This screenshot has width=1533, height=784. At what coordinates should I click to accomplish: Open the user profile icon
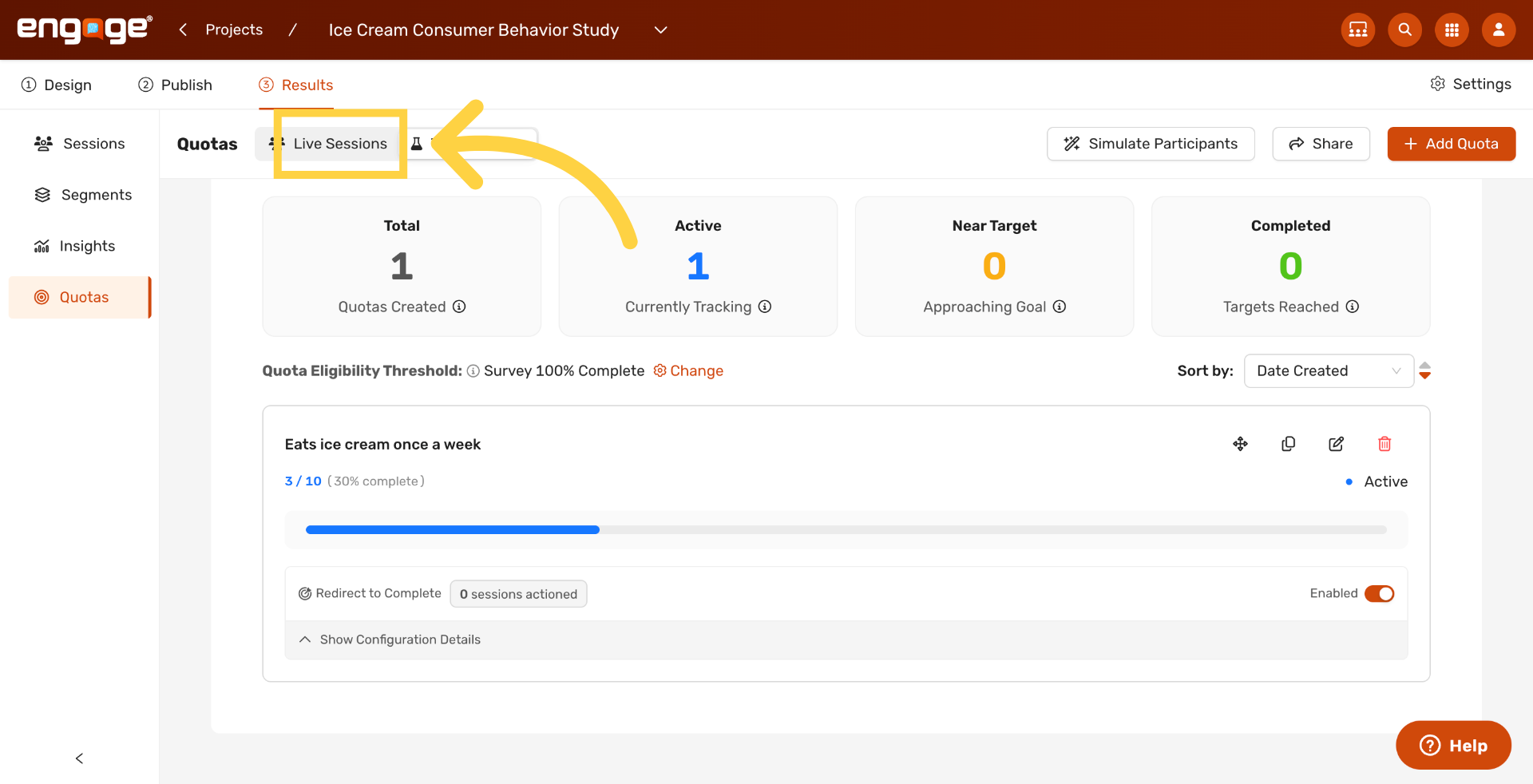[x=1499, y=30]
